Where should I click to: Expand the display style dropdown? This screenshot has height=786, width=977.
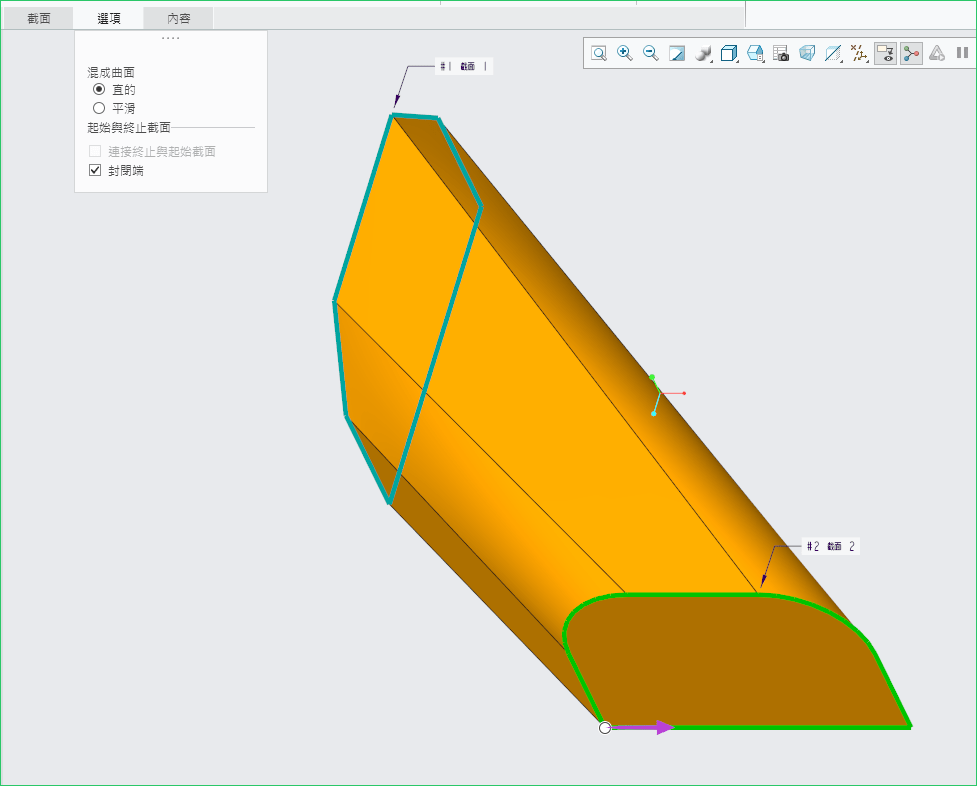(x=705, y=53)
